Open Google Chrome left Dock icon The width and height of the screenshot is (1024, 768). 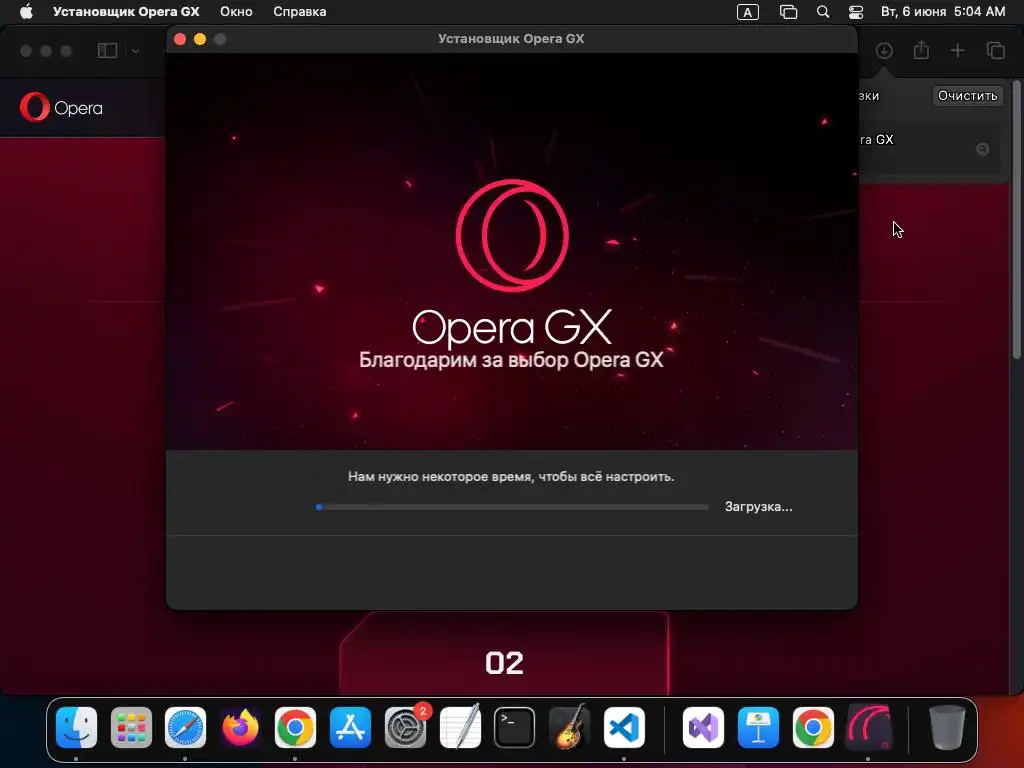click(x=295, y=728)
